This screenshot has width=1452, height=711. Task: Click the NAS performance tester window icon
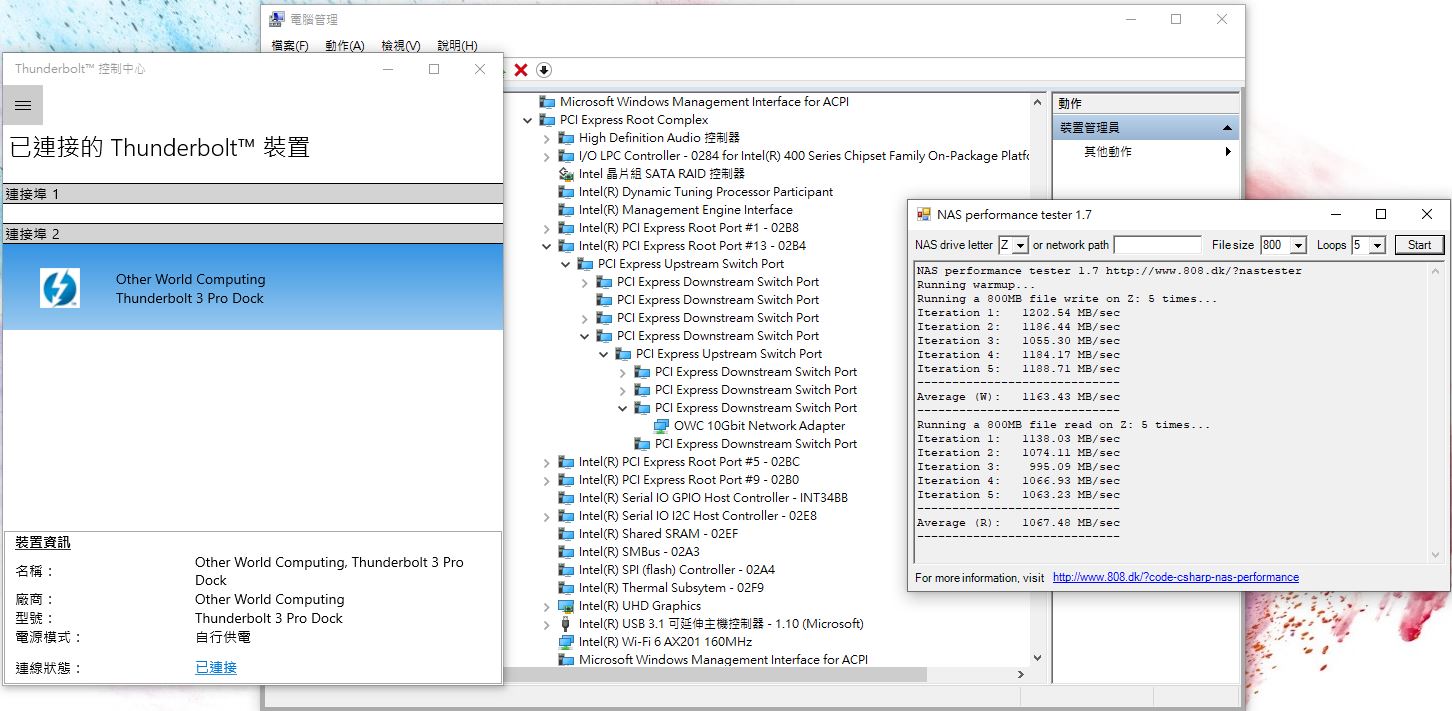coord(923,214)
